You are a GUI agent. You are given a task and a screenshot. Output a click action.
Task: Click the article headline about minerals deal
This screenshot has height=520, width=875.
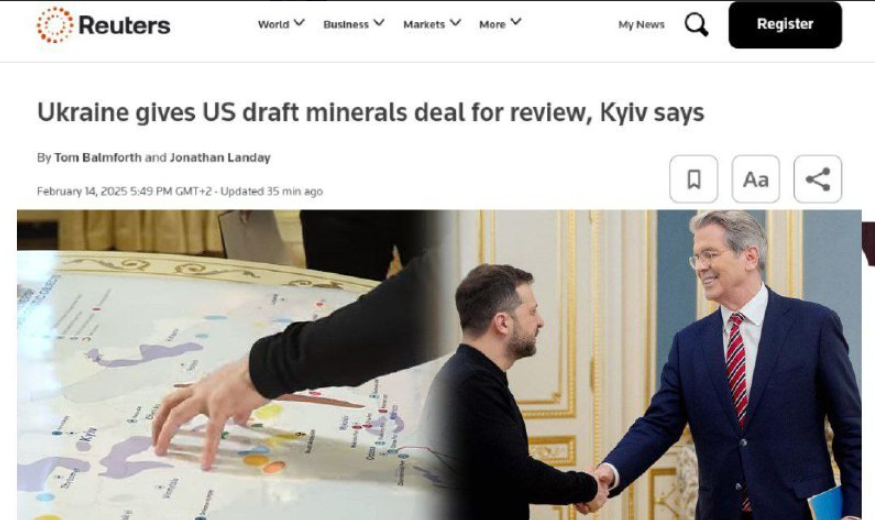click(371, 112)
